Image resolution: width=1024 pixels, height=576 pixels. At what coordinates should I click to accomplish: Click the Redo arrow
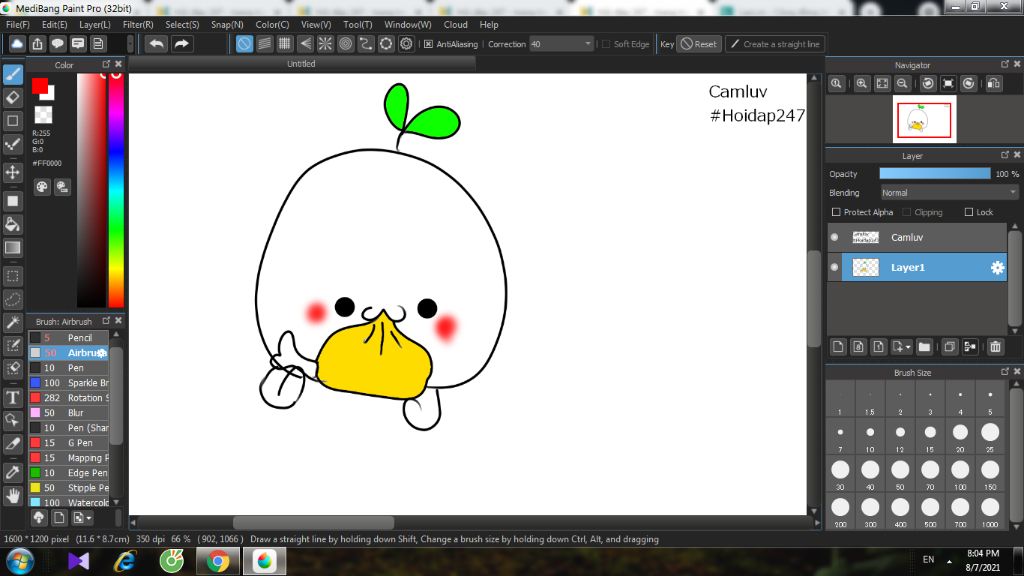182,44
